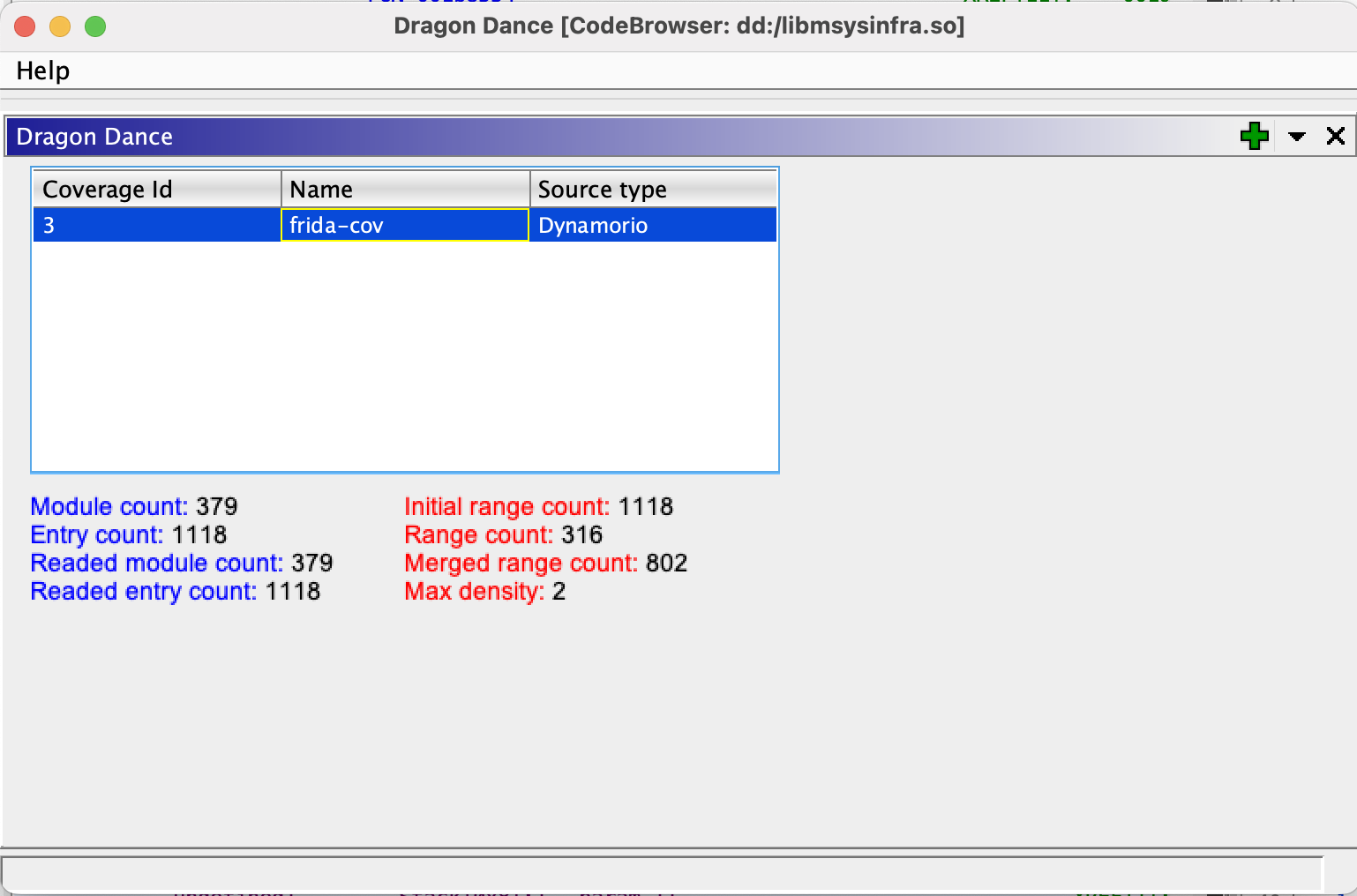Sort by Name column header
The image size is (1357, 896).
(x=406, y=190)
